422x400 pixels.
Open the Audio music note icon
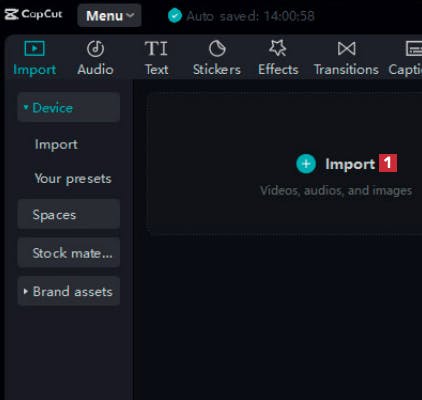pos(96,49)
